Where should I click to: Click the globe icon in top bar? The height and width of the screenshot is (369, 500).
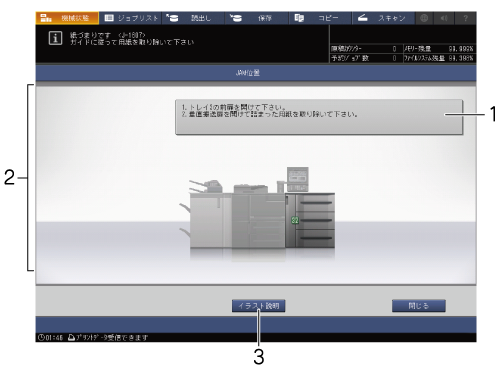(x=424, y=18)
